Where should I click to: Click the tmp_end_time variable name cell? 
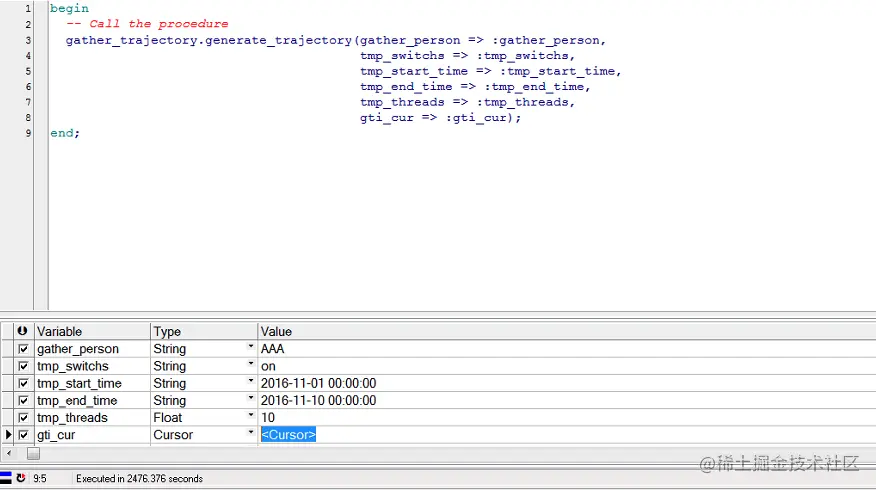tap(92, 401)
